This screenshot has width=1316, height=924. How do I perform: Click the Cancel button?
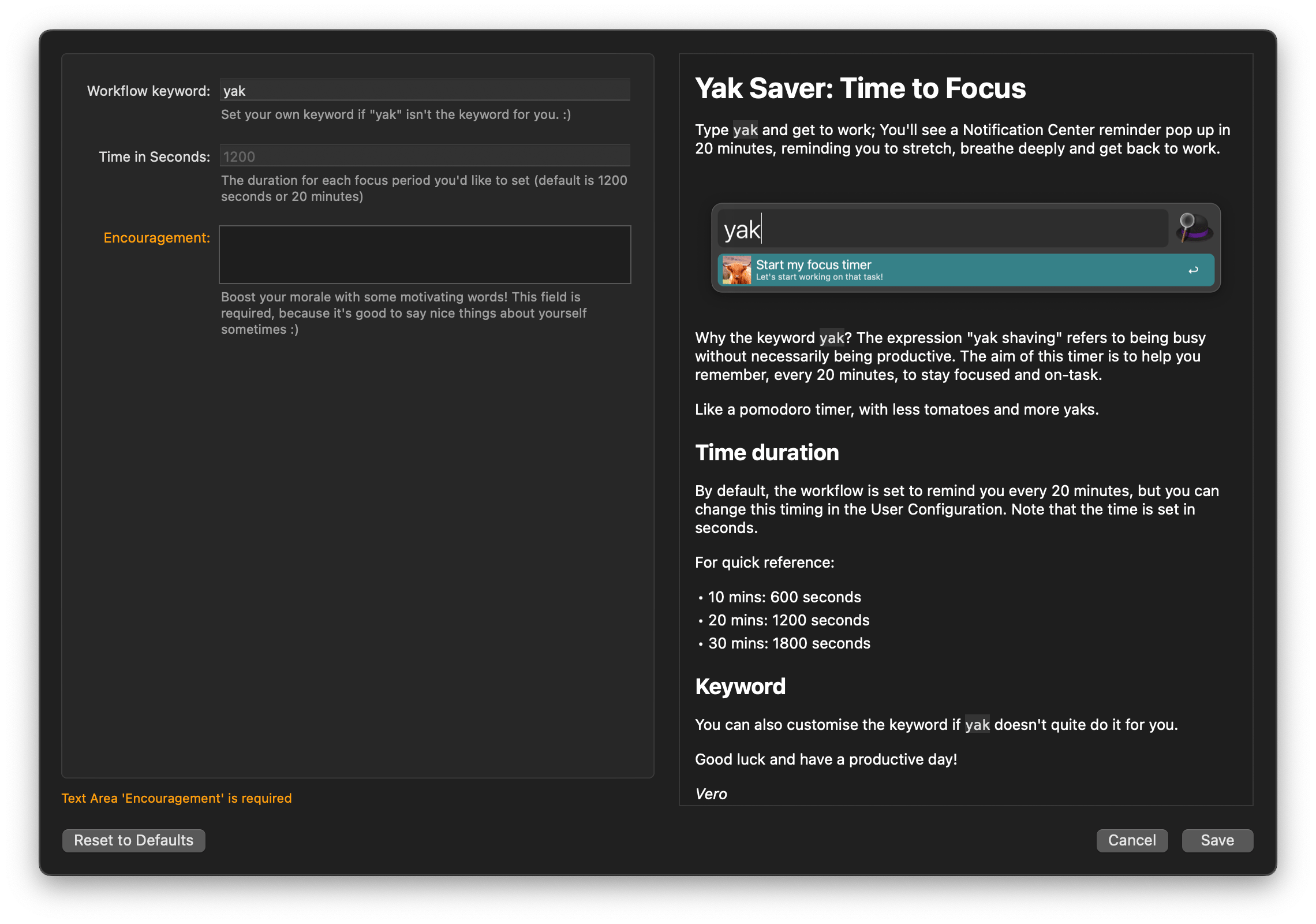(1132, 840)
